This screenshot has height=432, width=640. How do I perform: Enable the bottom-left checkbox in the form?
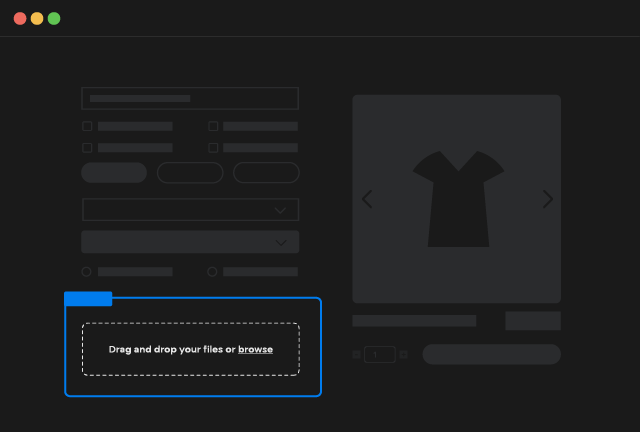87,148
